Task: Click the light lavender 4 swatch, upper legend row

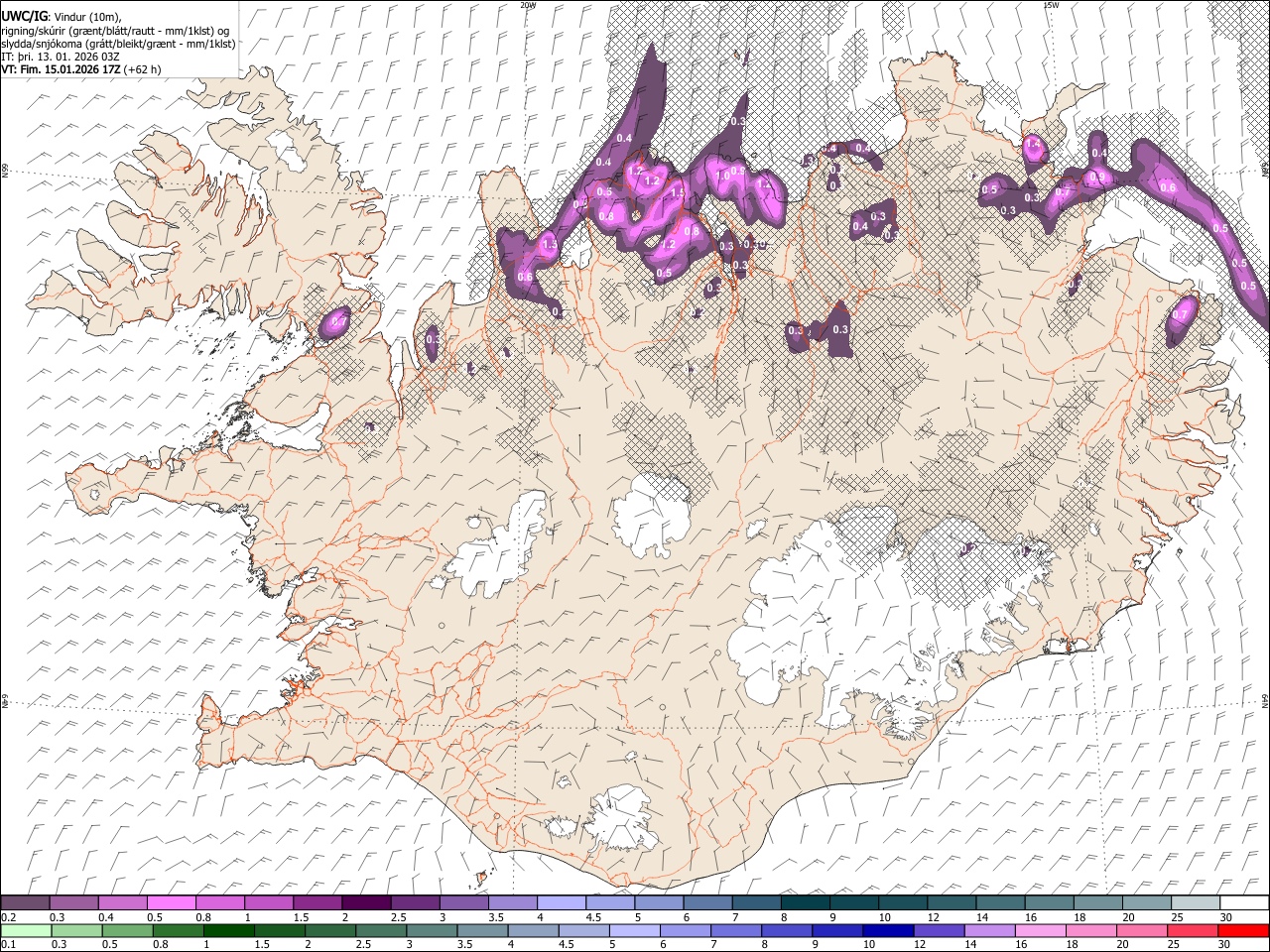Action: point(560,903)
